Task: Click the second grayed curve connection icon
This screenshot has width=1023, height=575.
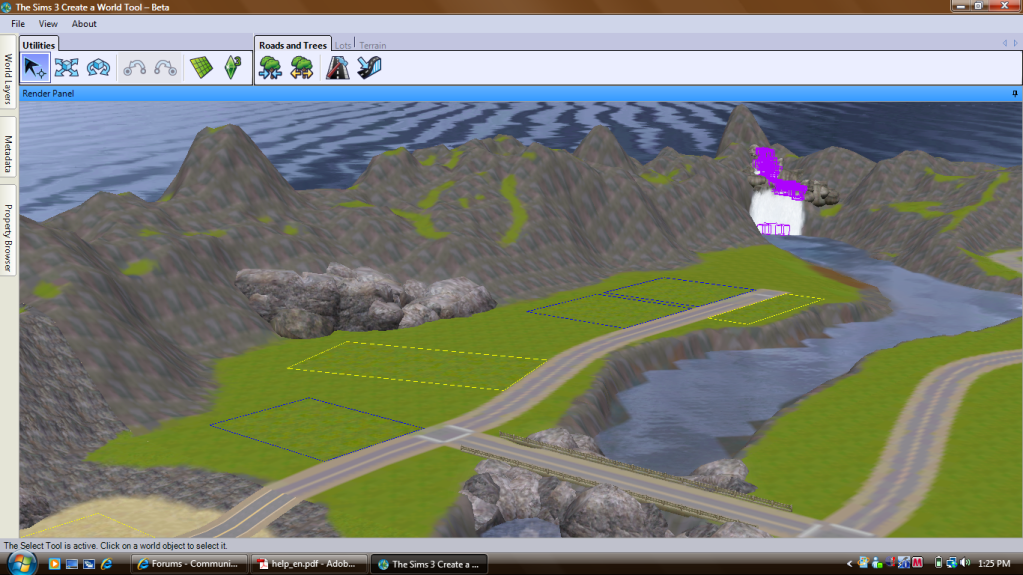Action: click(x=165, y=68)
